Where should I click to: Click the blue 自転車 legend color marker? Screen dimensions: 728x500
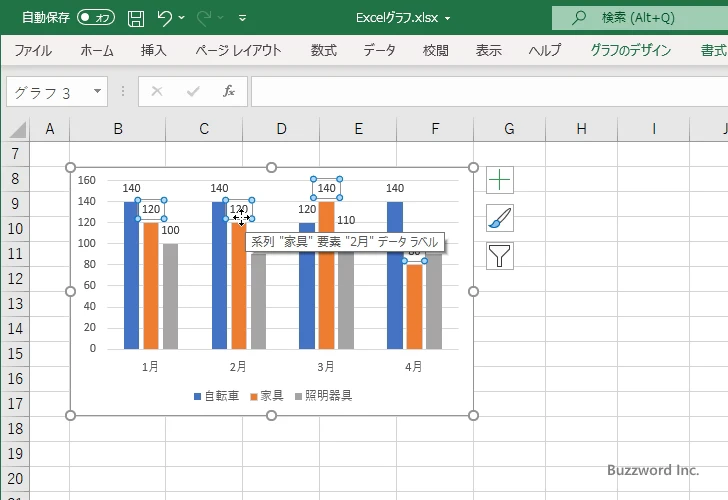point(197,396)
